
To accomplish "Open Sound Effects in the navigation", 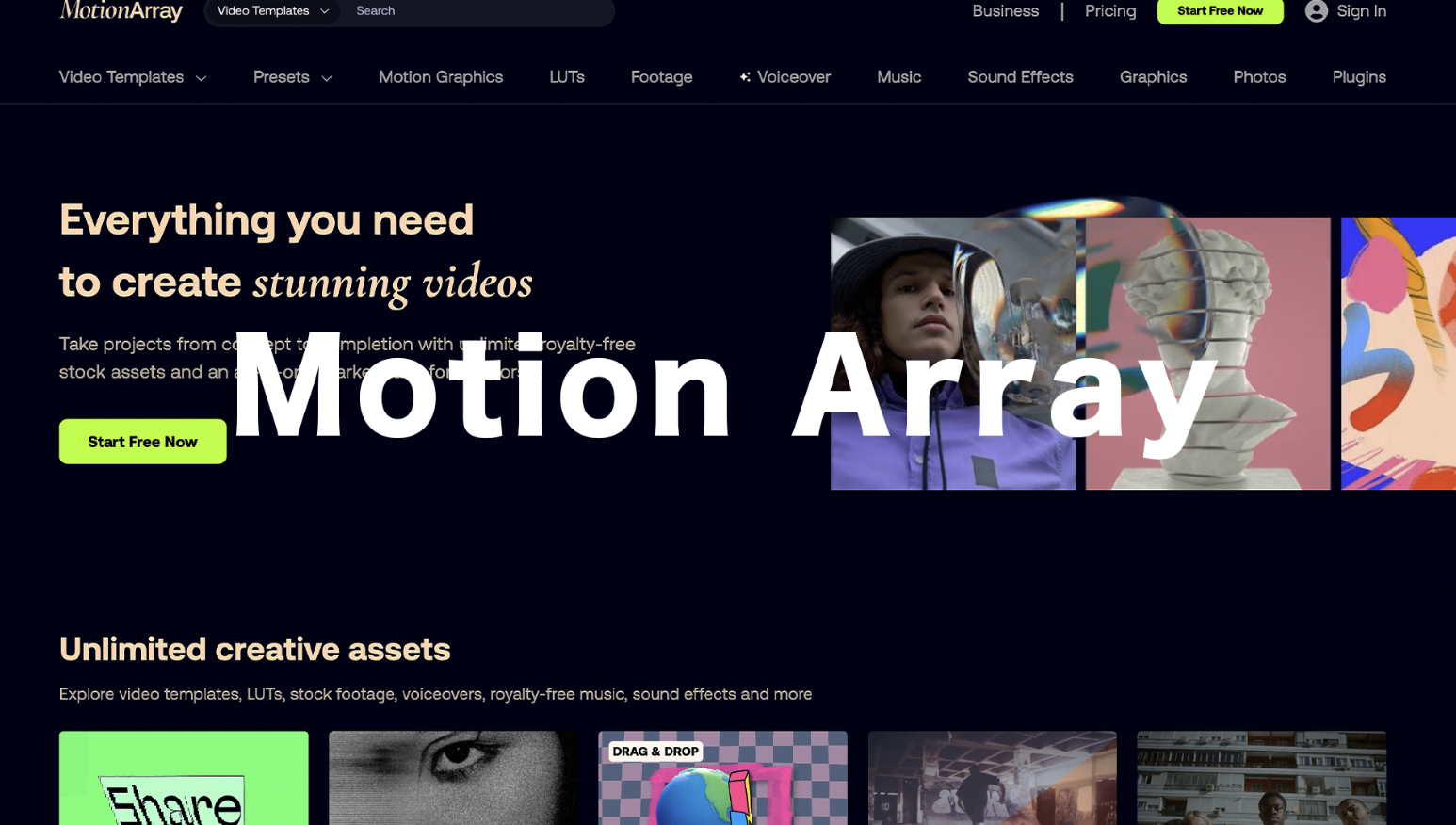I will pyautogui.click(x=1020, y=77).
